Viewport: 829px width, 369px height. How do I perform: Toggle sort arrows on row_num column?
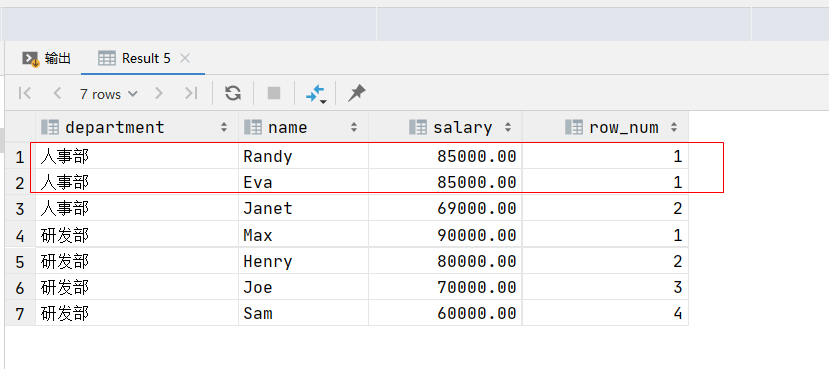[674, 127]
